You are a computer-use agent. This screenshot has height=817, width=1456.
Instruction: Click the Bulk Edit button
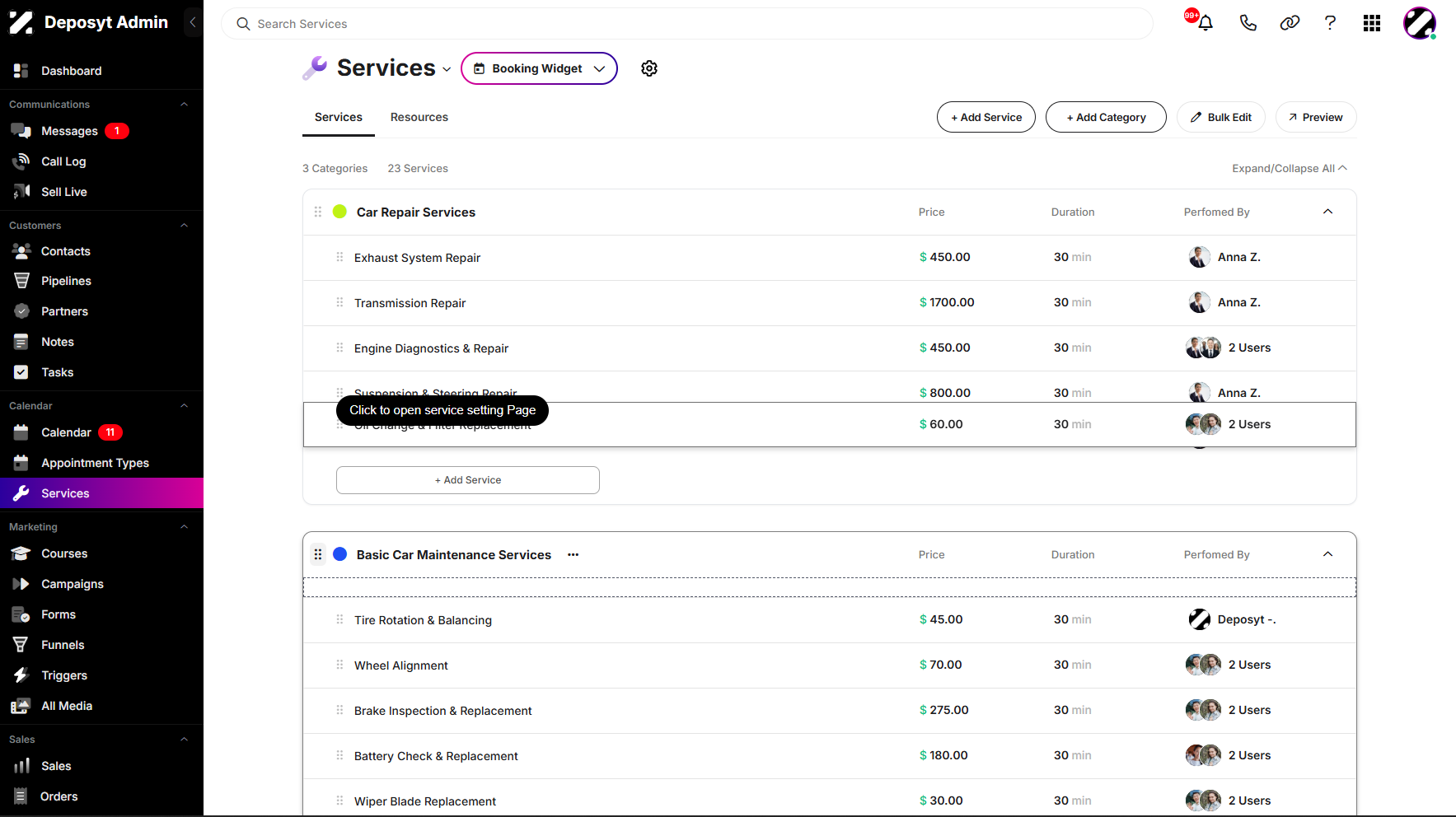click(1221, 117)
